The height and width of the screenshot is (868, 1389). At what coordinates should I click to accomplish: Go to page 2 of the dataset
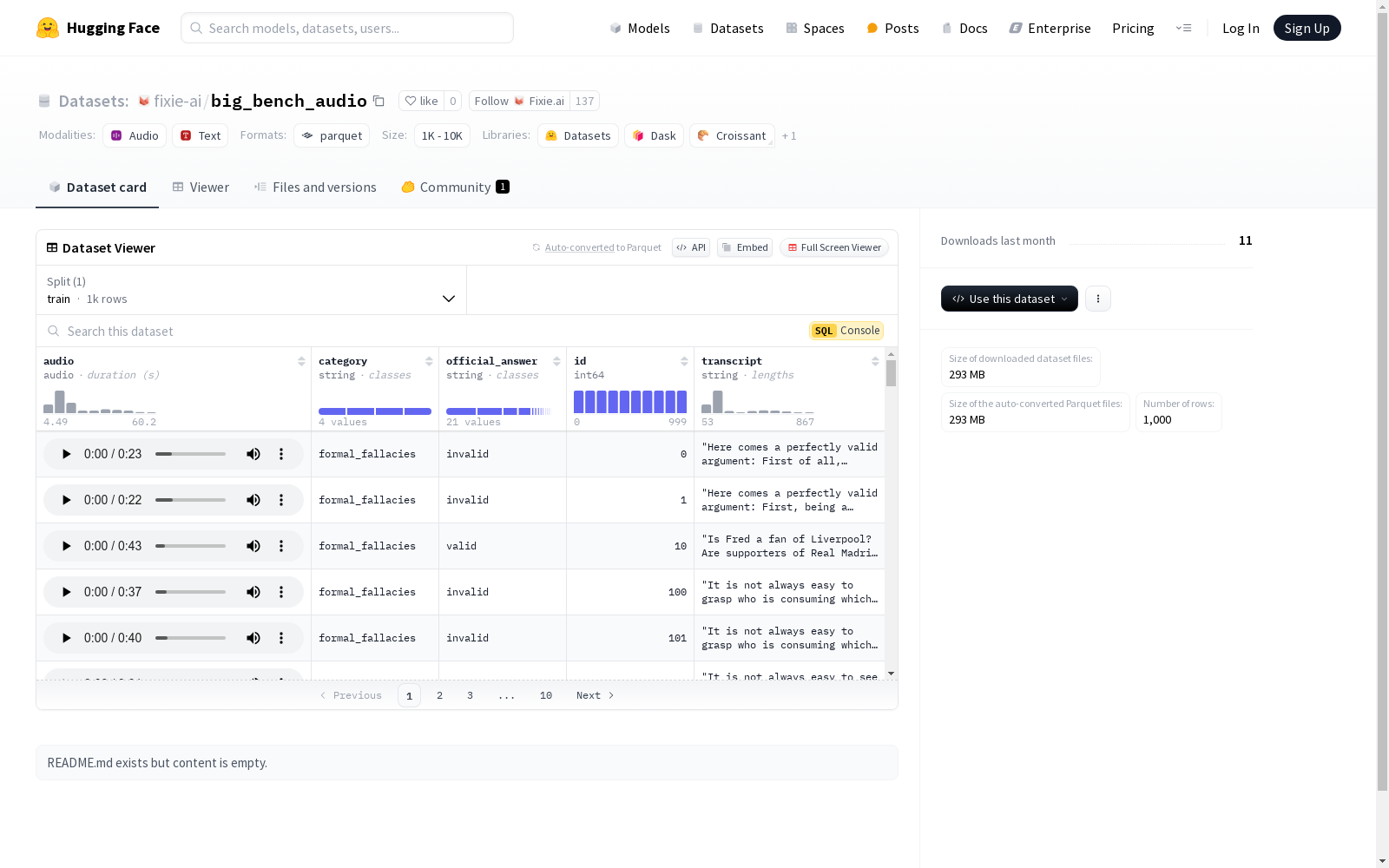440,695
